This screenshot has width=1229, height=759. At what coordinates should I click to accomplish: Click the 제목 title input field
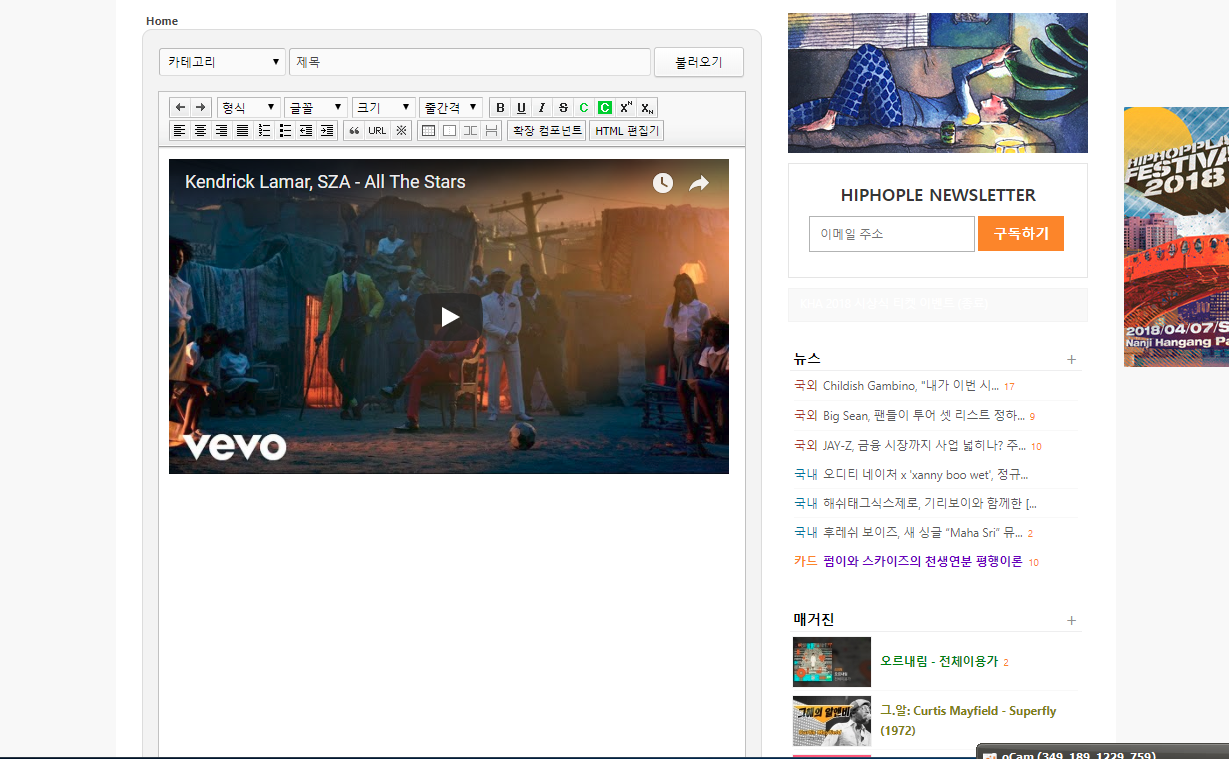470,62
